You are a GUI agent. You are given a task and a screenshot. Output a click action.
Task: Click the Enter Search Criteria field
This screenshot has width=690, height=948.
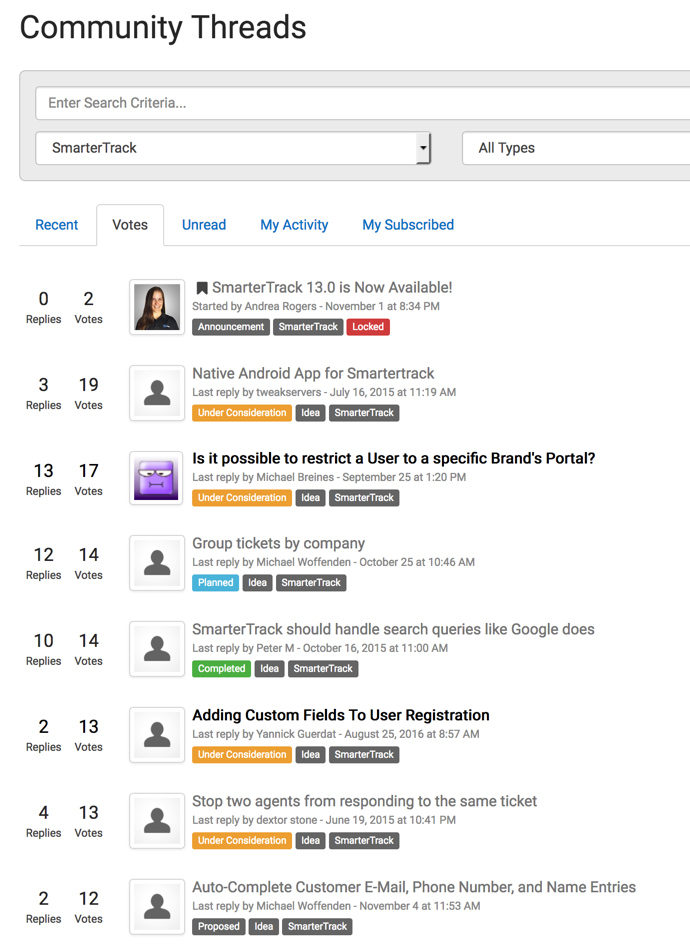(360, 103)
